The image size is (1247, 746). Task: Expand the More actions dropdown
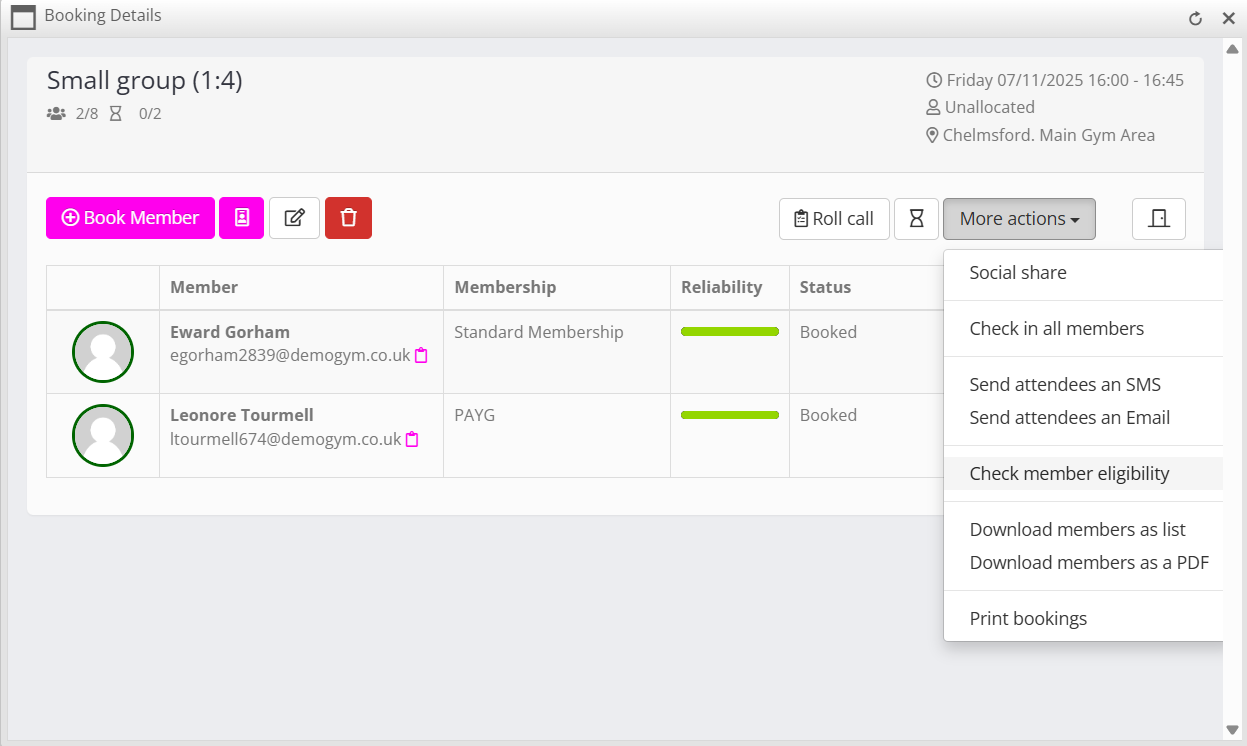point(1018,219)
